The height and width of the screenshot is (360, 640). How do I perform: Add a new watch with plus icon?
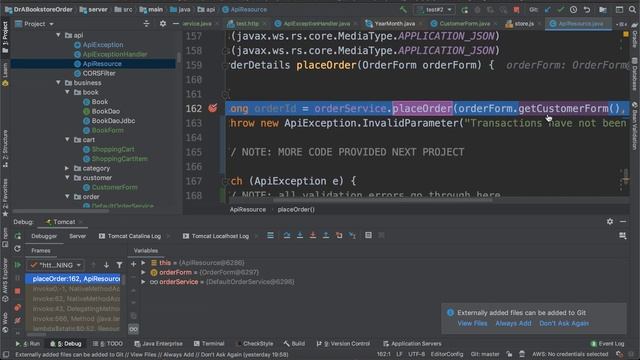pyautogui.click(x=133, y=264)
